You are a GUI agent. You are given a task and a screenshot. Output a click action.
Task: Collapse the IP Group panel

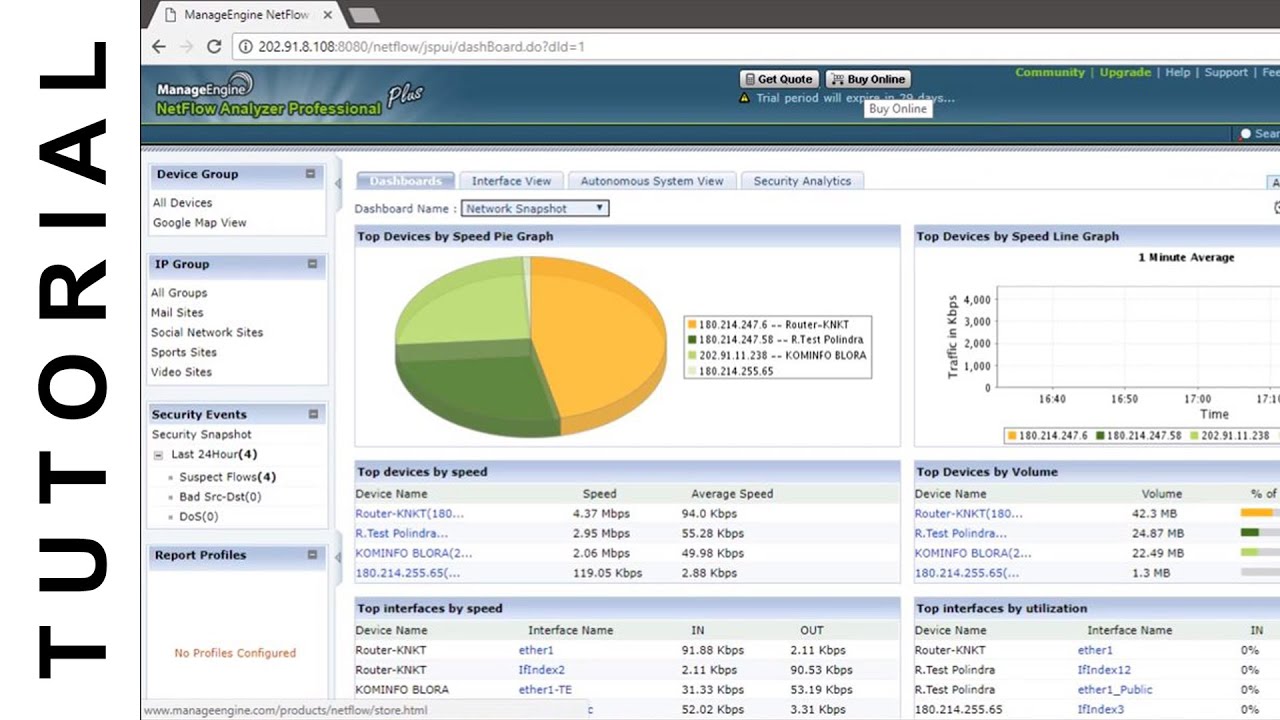point(312,264)
